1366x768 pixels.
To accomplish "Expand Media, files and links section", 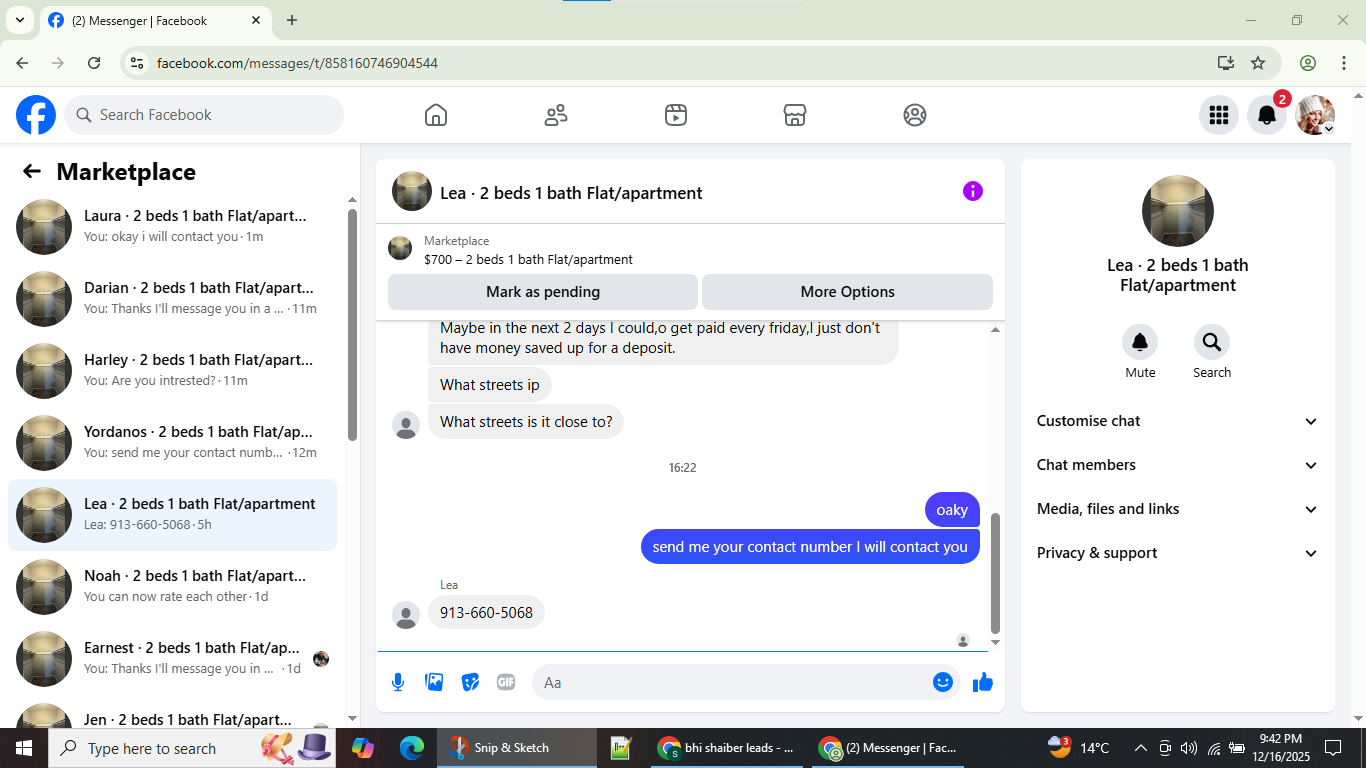I will tap(1178, 509).
